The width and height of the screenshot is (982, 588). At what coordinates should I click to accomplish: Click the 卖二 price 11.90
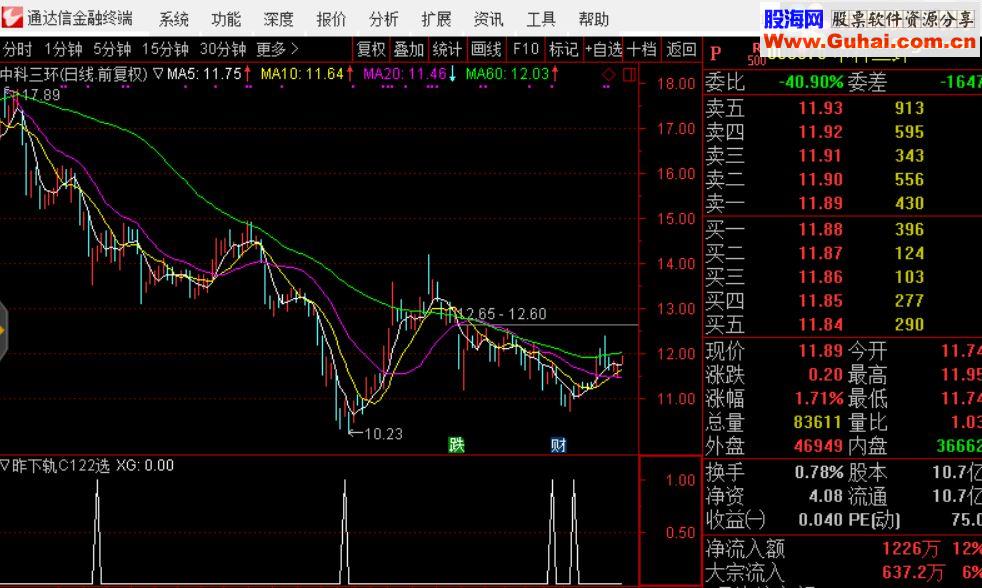tap(820, 180)
